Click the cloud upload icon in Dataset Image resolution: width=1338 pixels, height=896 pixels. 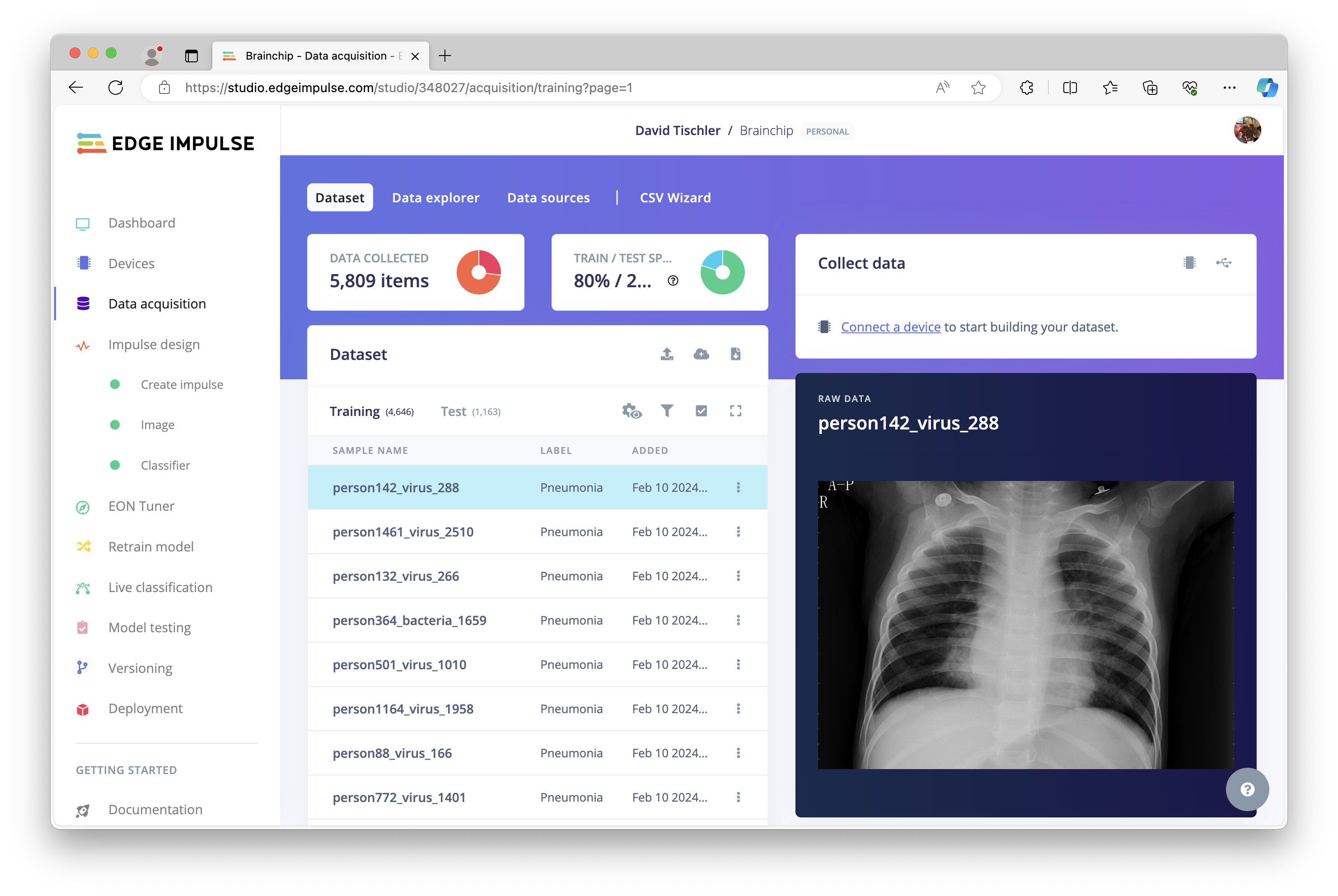click(700, 354)
